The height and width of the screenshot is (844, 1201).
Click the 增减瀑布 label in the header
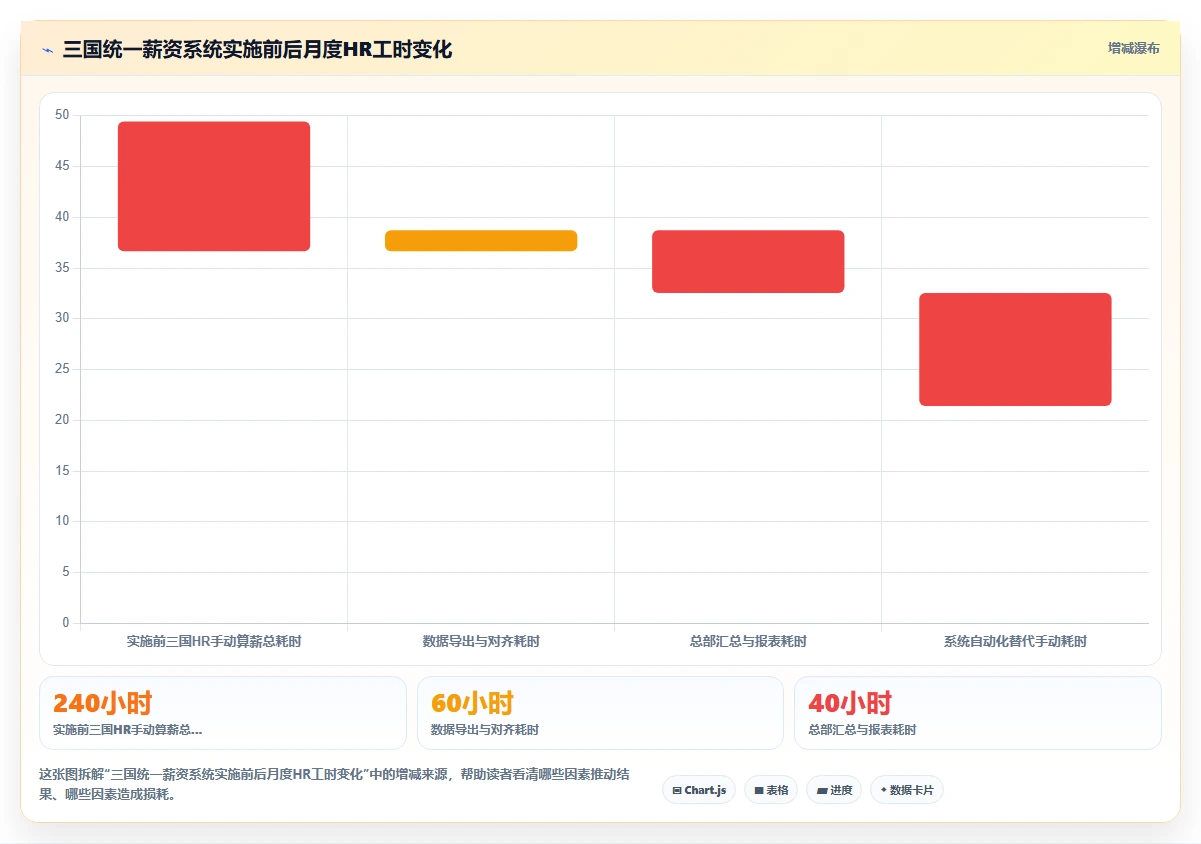point(1133,48)
